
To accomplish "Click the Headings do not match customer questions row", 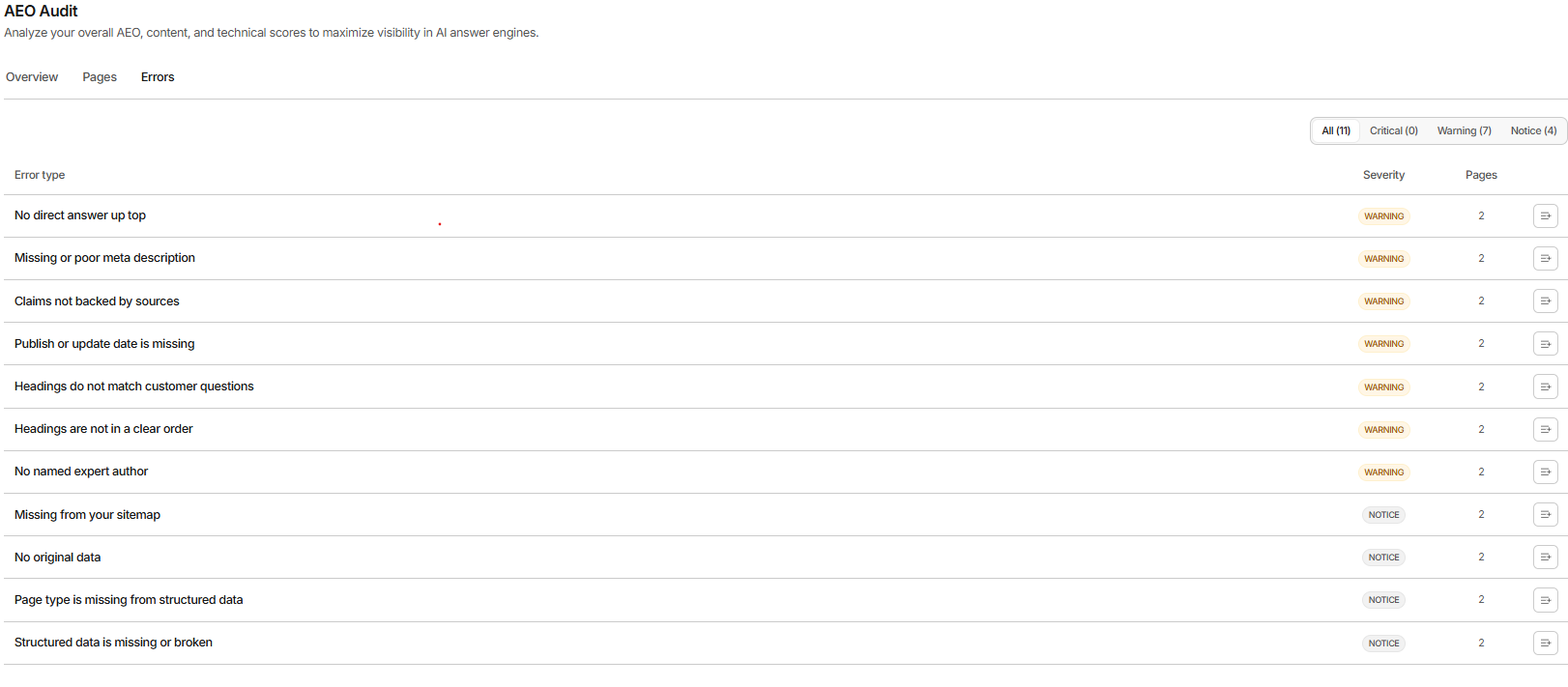I will pos(785,386).
